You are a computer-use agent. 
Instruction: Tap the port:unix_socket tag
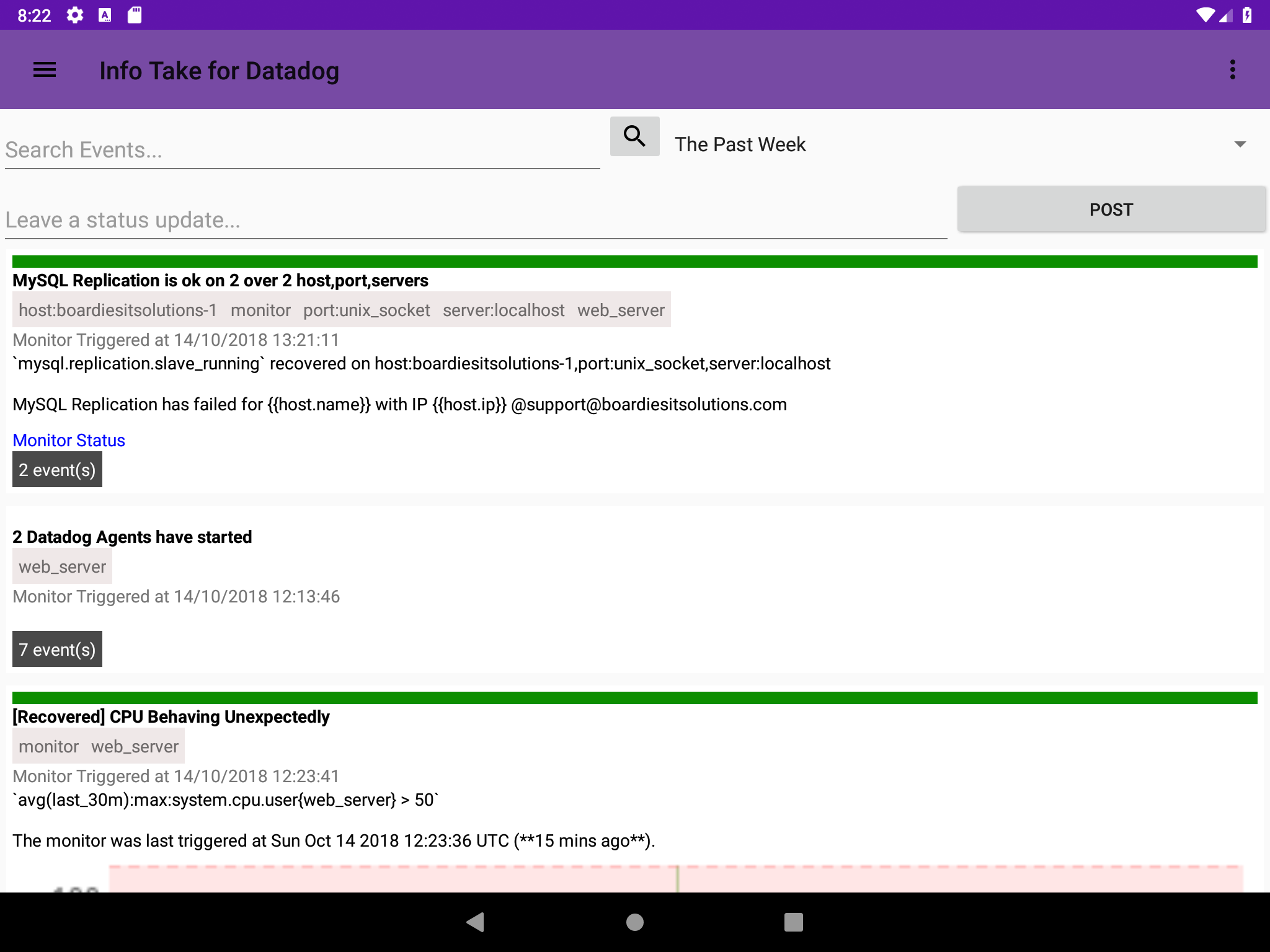tap(366, 311)
